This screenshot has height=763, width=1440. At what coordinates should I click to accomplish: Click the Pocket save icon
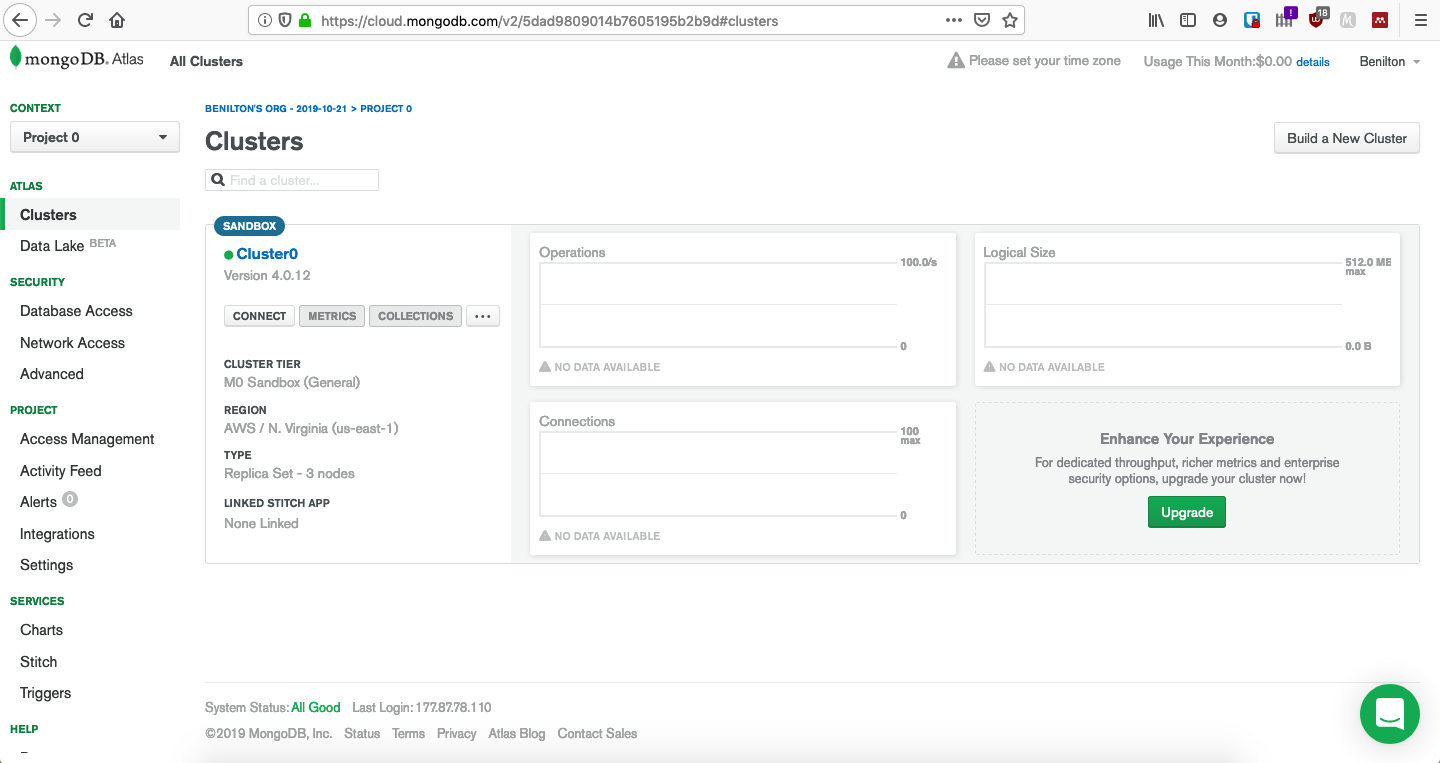click(x=982, y=20)
